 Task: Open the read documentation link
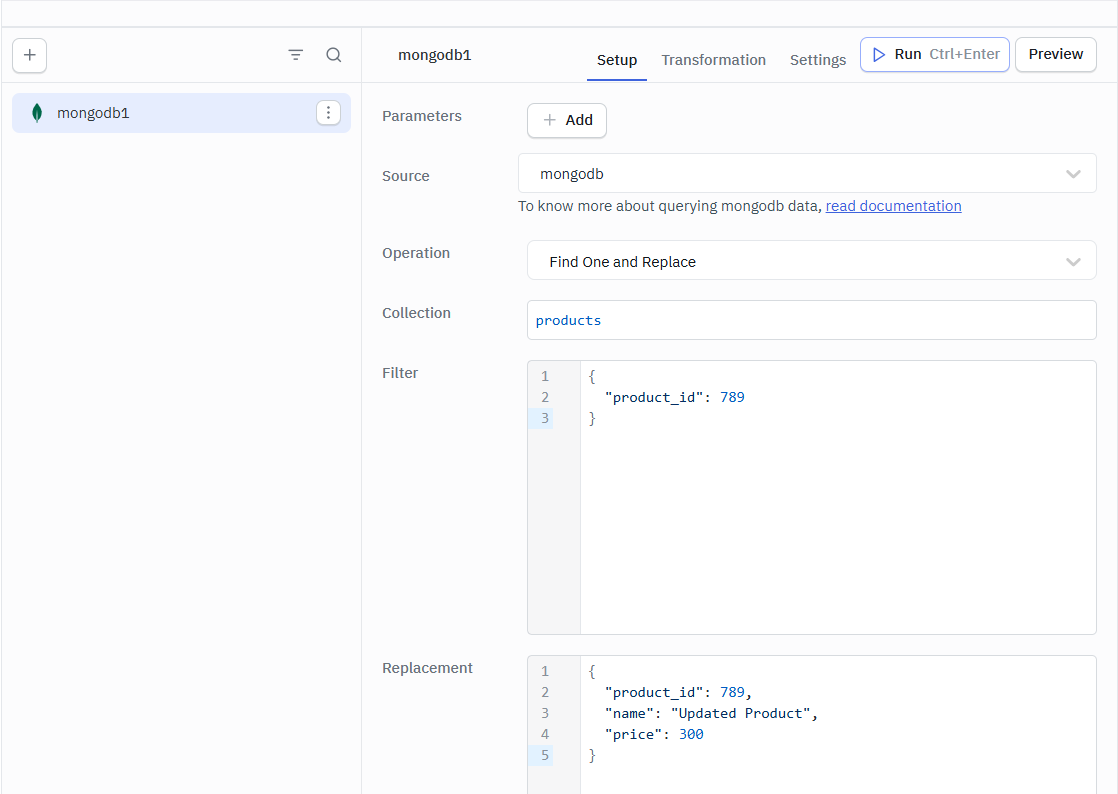point(893,206)
